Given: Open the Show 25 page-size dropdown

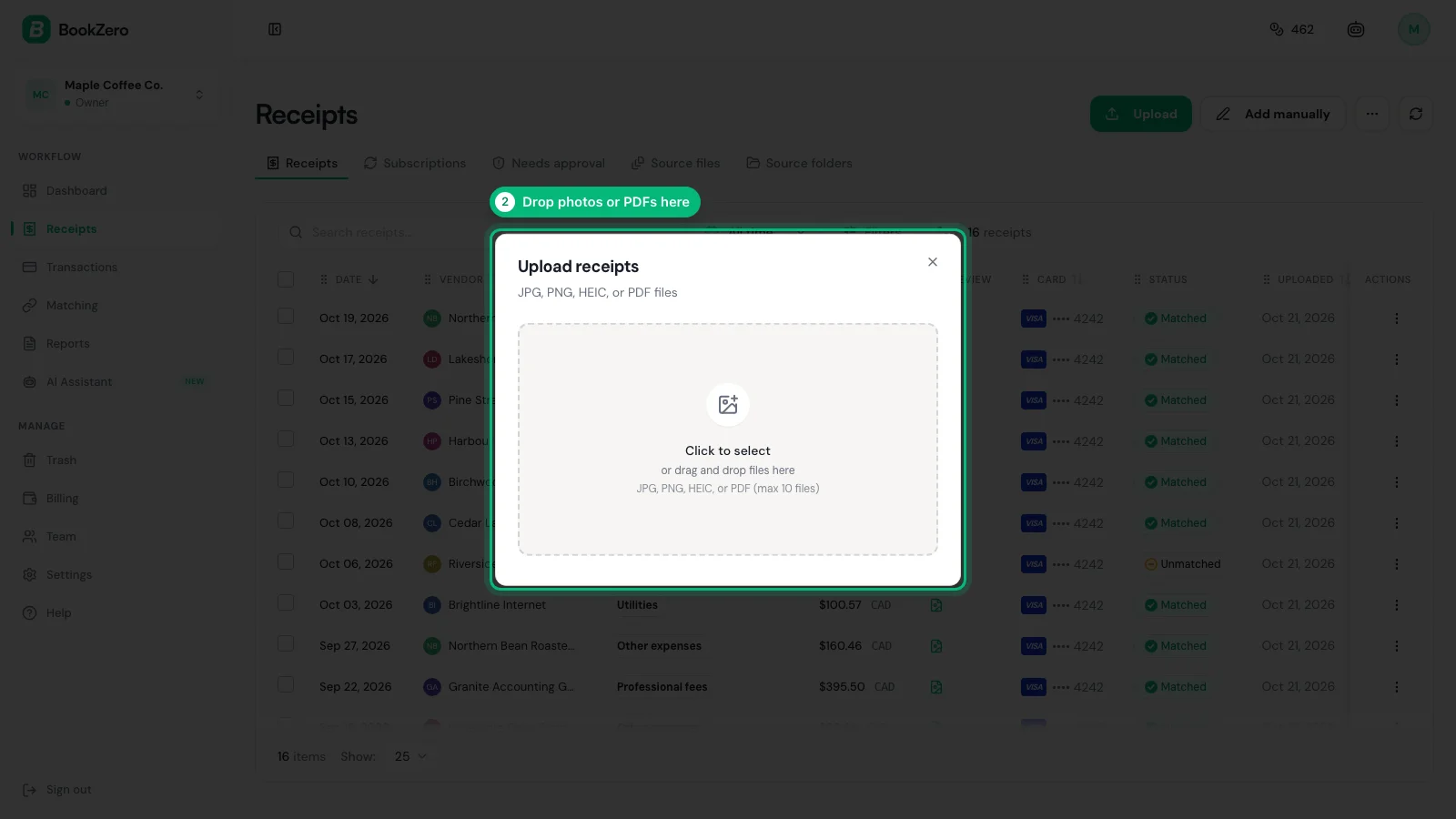Looking at the screenshot, I should pos(410,756).
